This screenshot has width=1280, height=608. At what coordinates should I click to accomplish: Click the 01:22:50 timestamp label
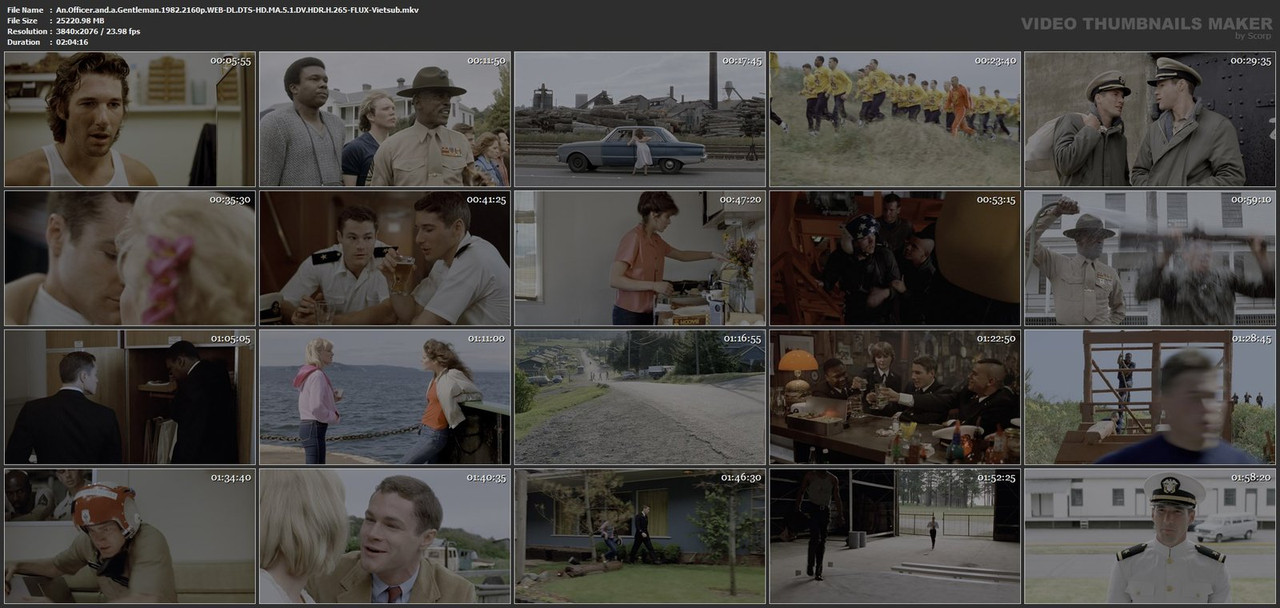[x=996, y=339]
